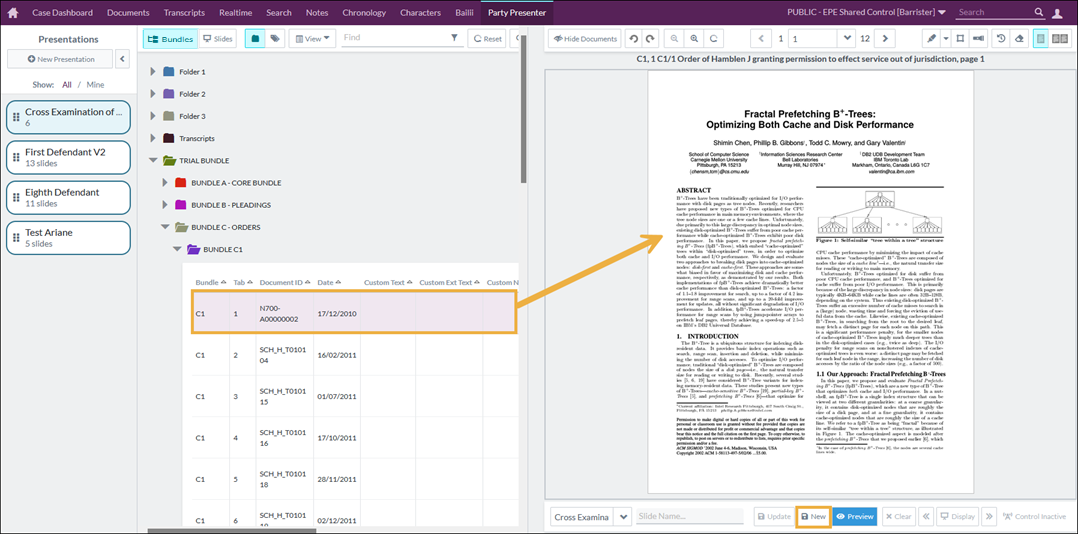Viewport: 1078px width, 534px height.
Task: Show All presentations
Action: pyautogui.click(x=67, y=85)
